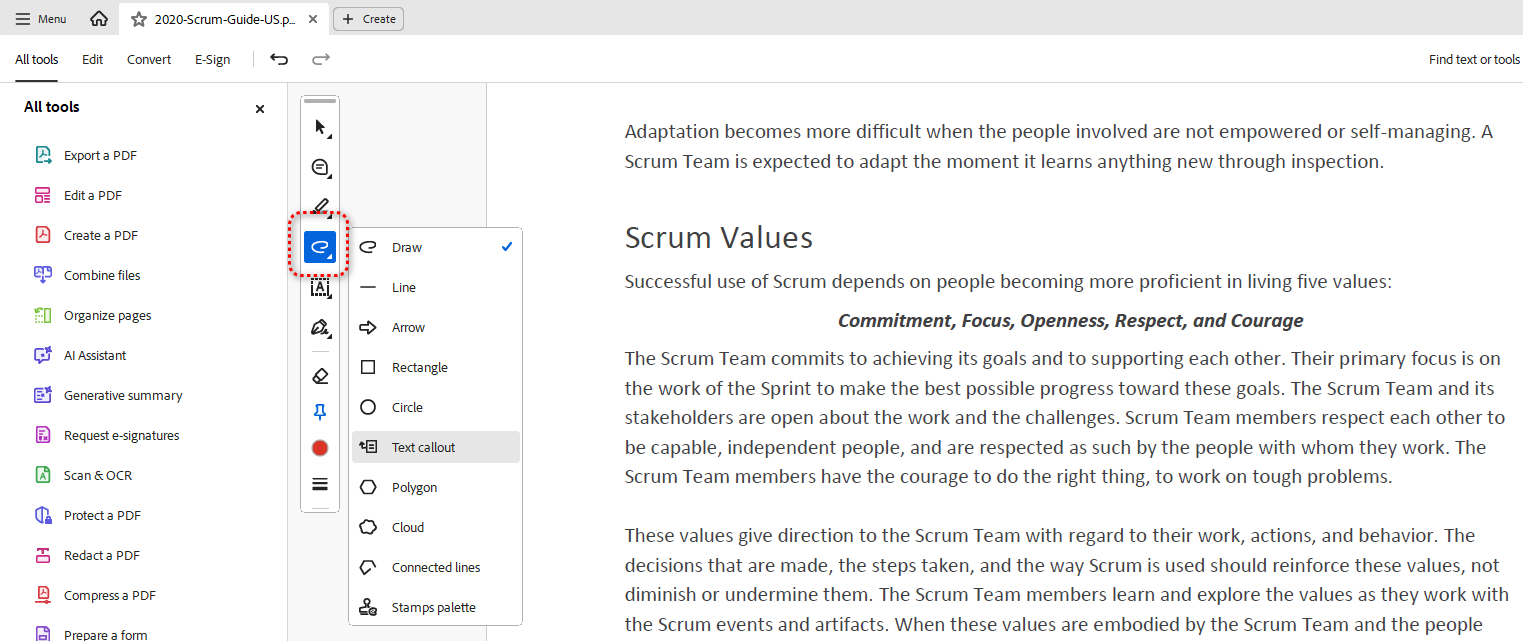Screen dimensions: 1523x641
Task: Open Export a PDF tool
Action: click(100, 155)
